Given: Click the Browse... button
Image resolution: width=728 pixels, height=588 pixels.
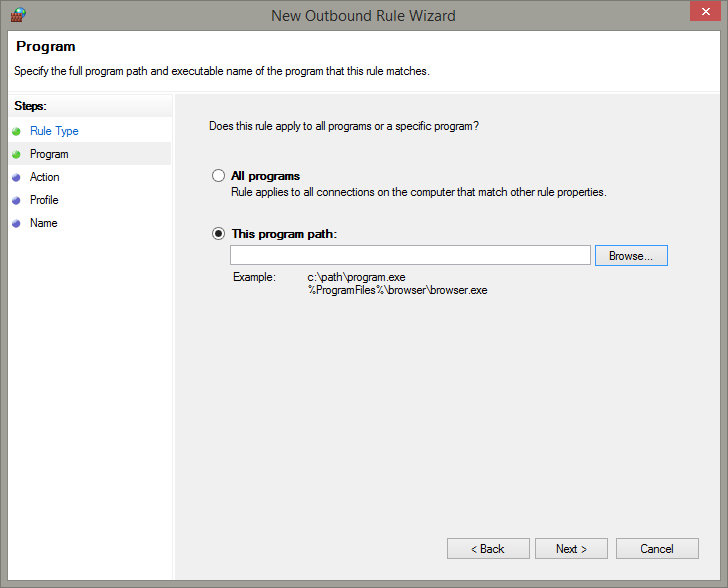Looking at the screenshot, I should pos(631,255).
